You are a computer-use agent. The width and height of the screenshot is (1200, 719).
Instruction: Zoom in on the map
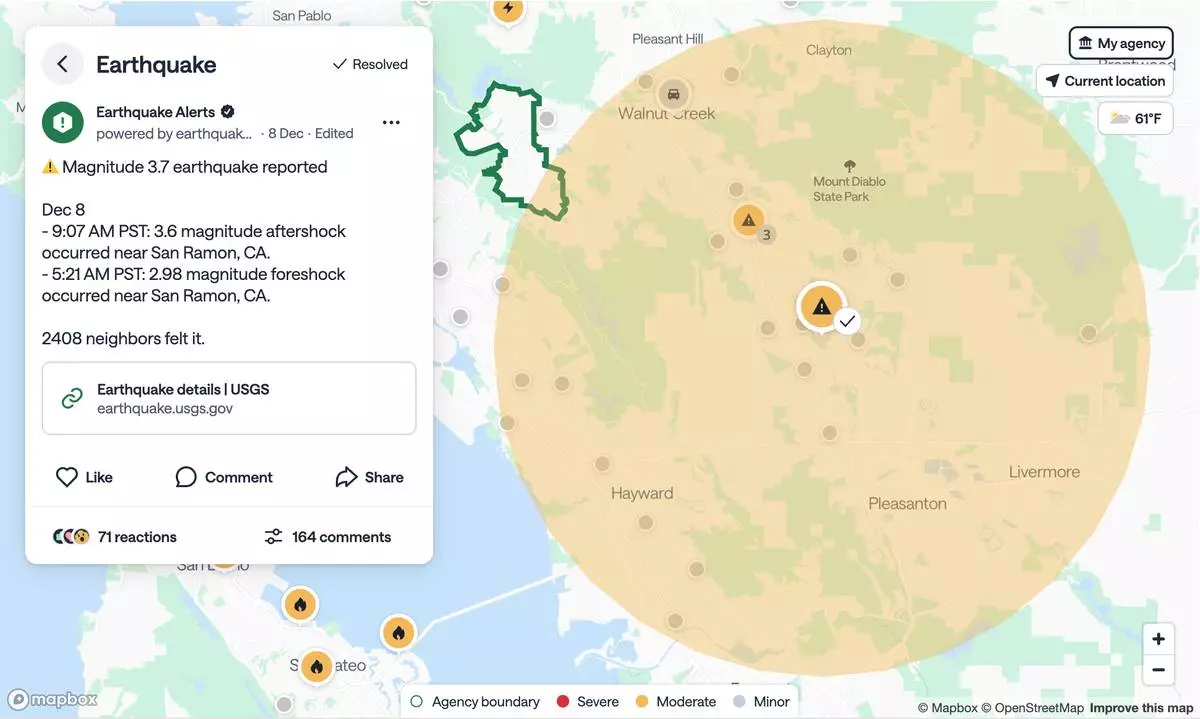pos(1158,639)
